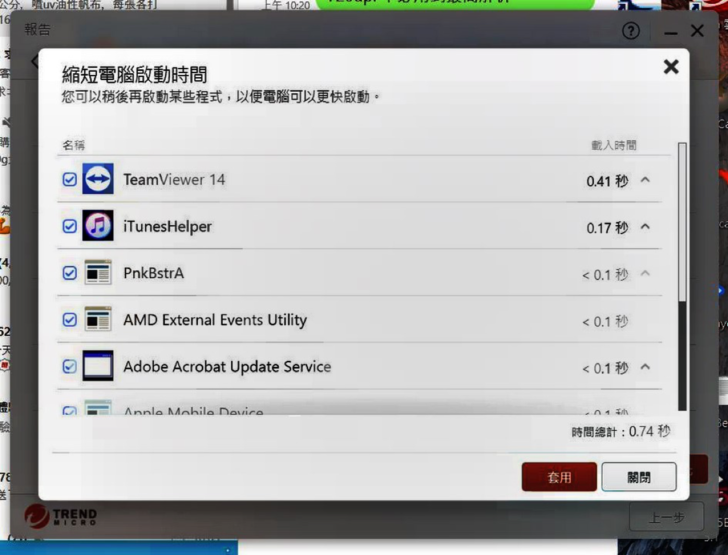Click the Trend Micro logo
The width and height of the screenshot is (728, 555).
61,516
